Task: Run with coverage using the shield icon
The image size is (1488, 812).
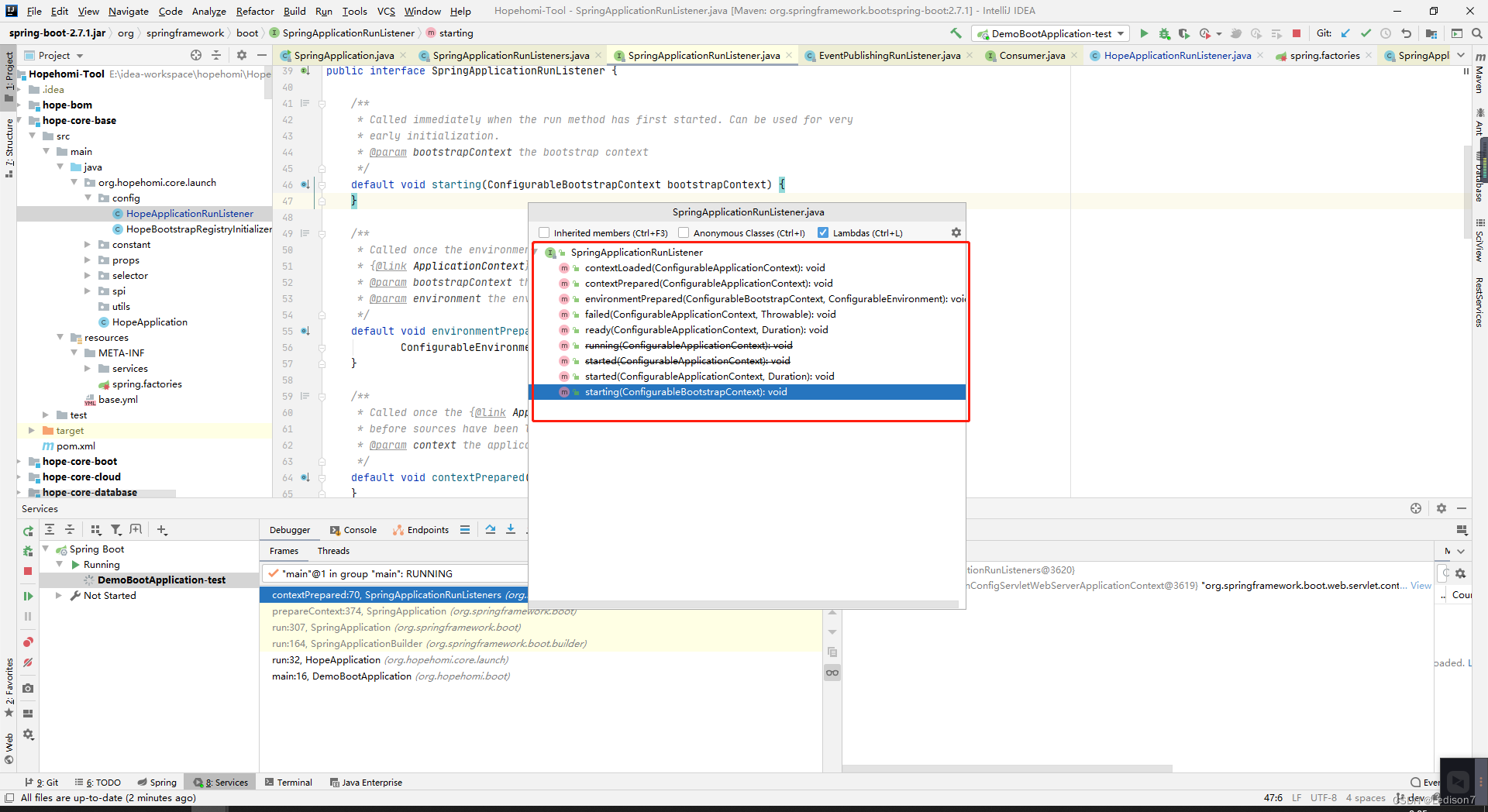Action: [1184, 33]
